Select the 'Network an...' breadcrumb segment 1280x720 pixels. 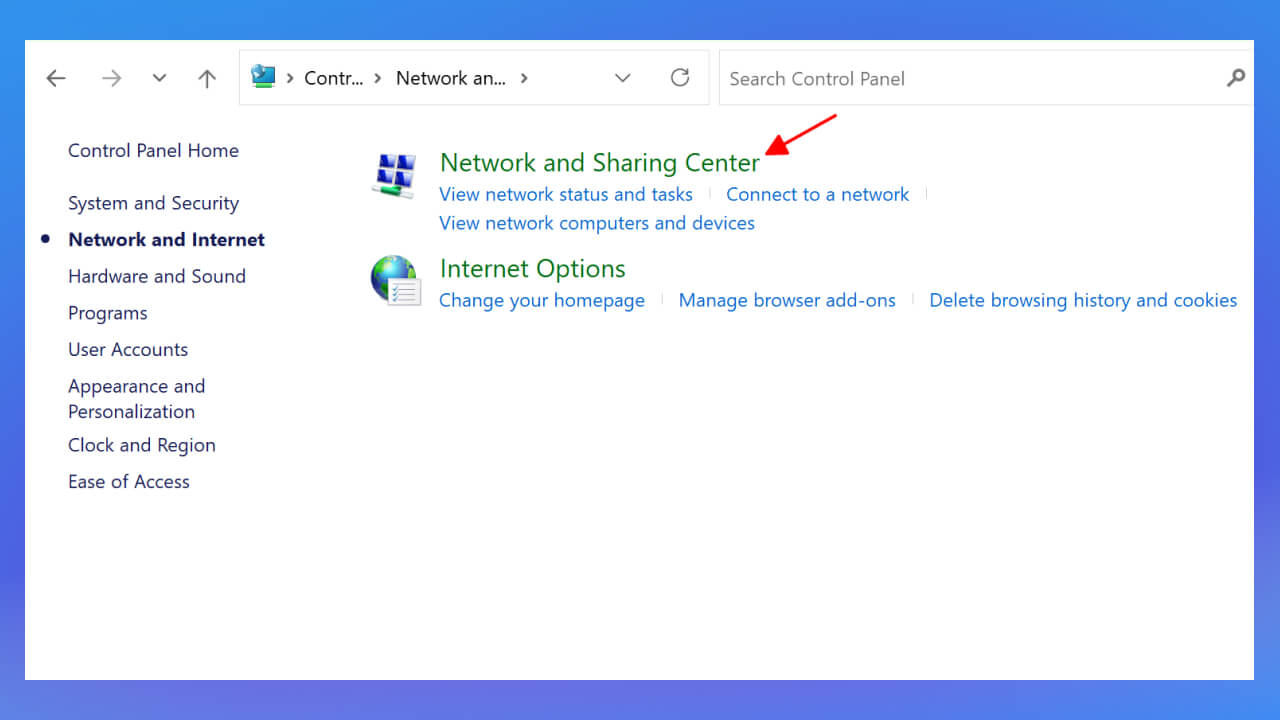[451, 78]
